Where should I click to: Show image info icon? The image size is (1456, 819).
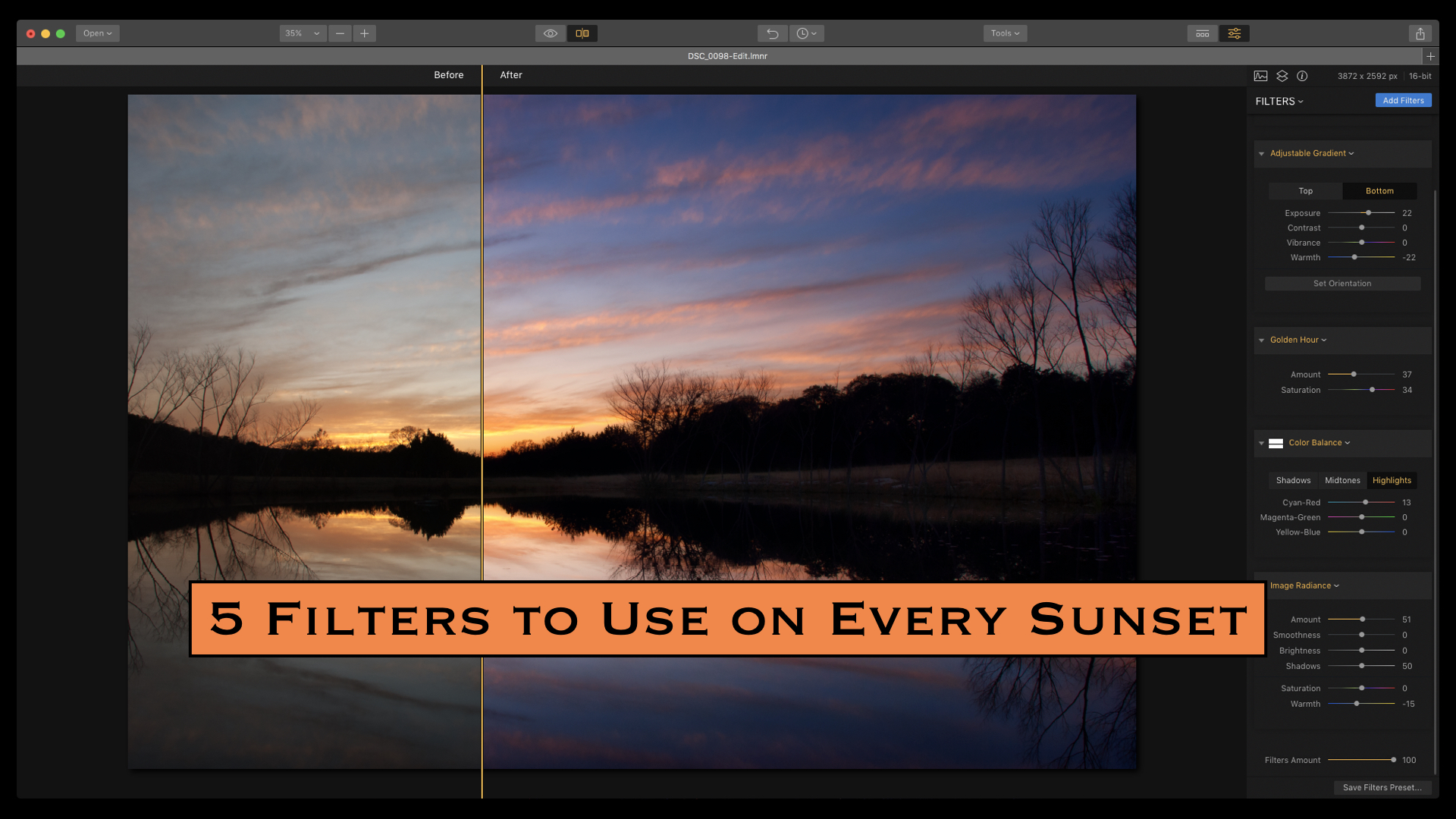[x=1302, y=76]
